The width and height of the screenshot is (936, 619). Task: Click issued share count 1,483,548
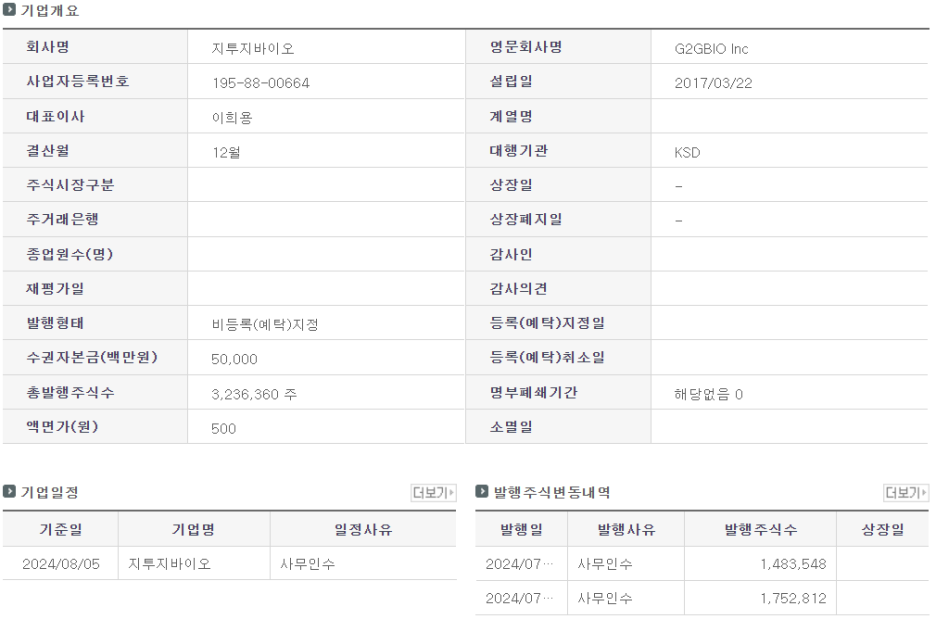[793, 564]
